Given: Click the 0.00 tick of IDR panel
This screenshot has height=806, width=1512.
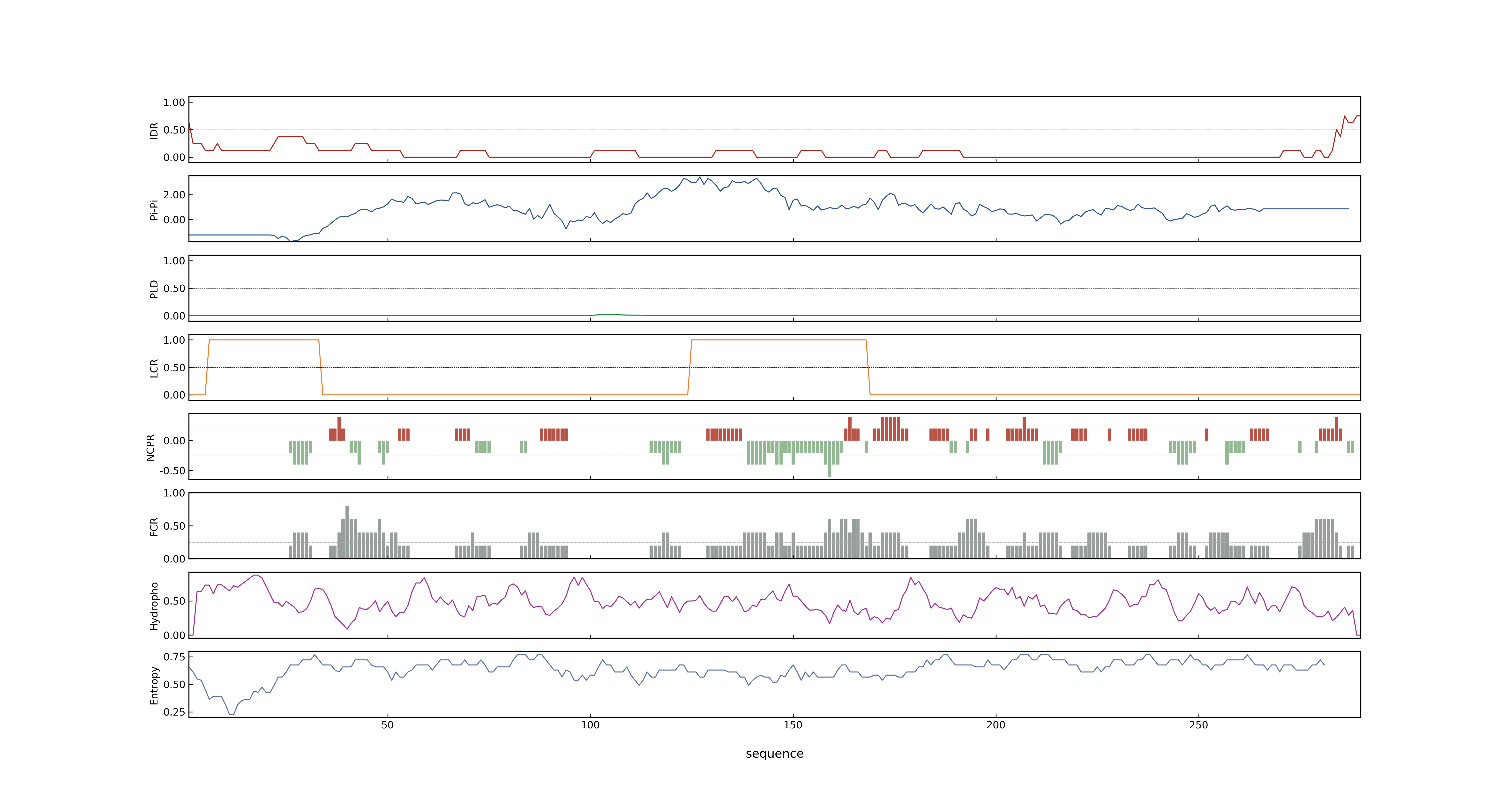Looking at the screenshot, I should [x=174, y=157].
